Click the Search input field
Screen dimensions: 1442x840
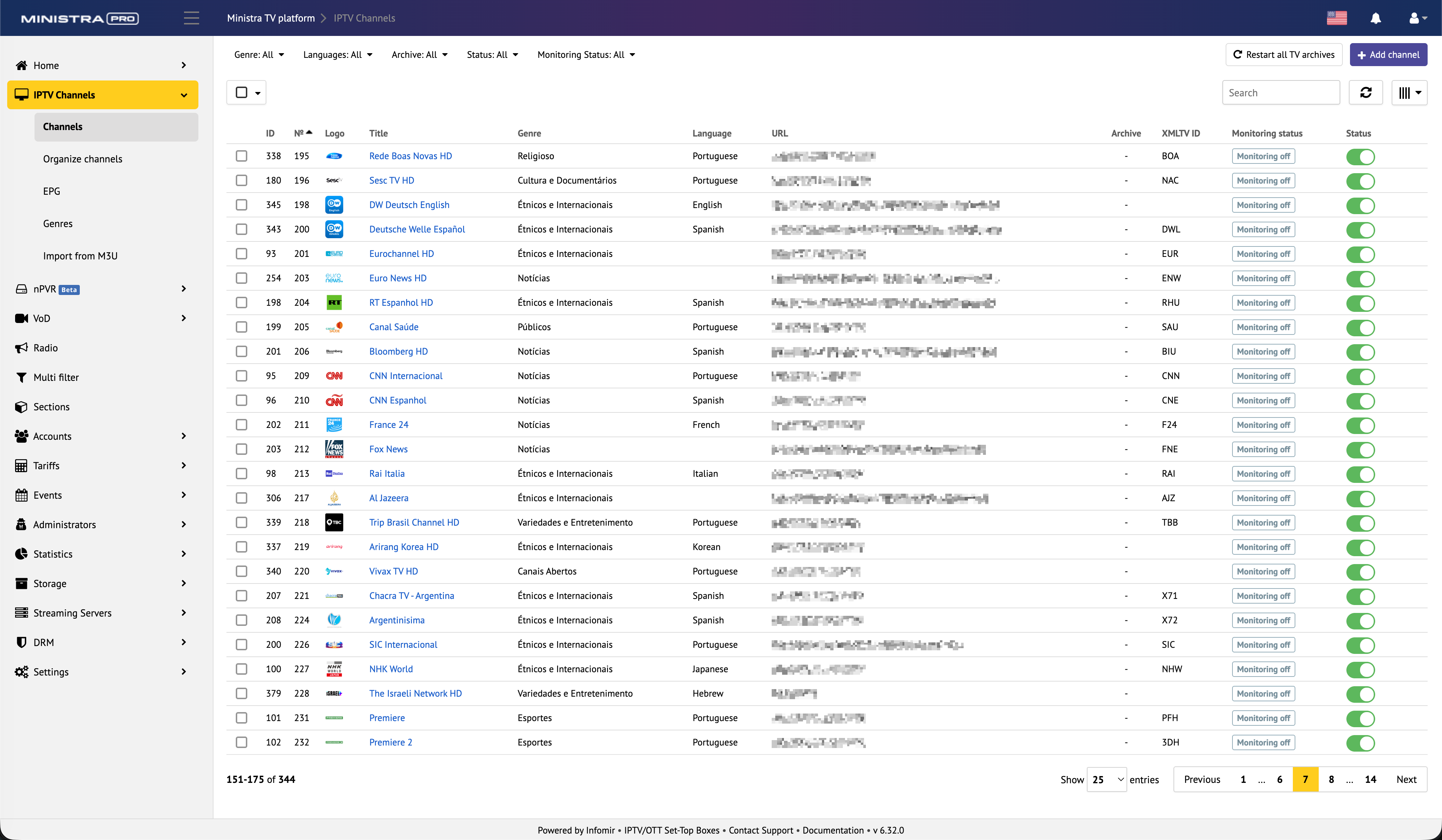point(1281,93)
